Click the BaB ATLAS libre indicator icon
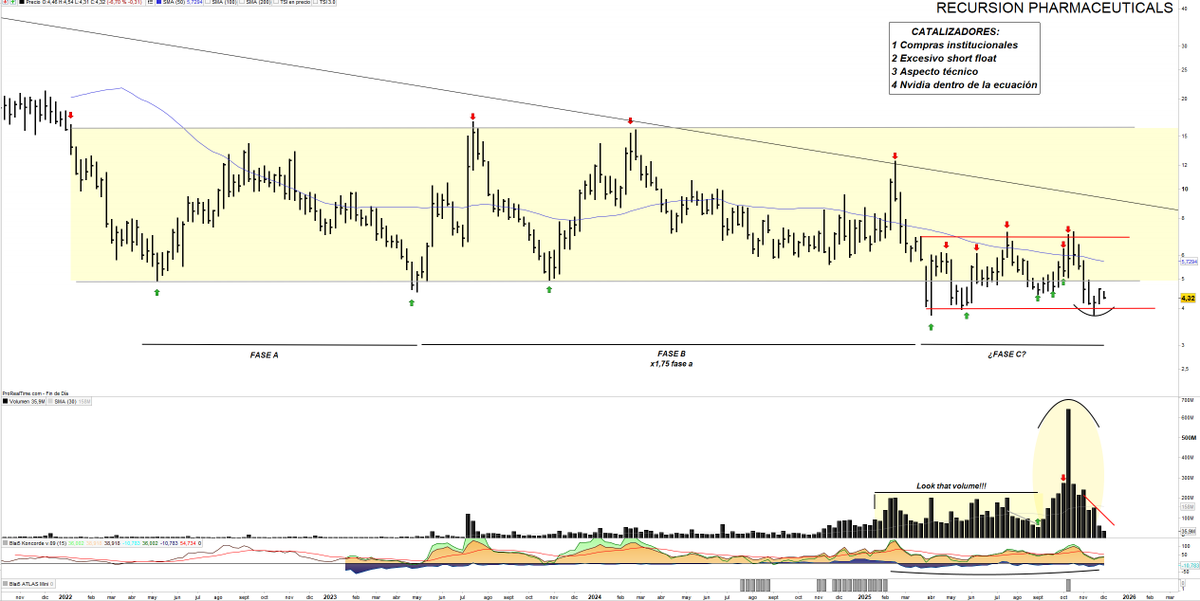The image size is (1200, 601). (x=6, y=582)
